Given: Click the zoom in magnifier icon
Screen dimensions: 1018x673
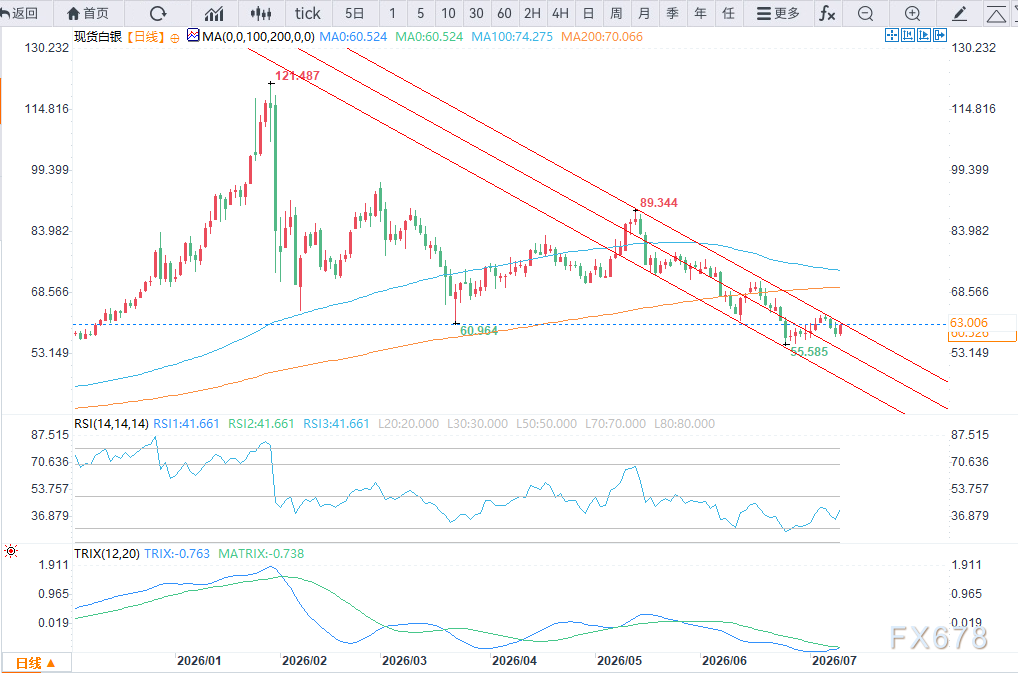Looking at the screenshot, I should (912, 13).
